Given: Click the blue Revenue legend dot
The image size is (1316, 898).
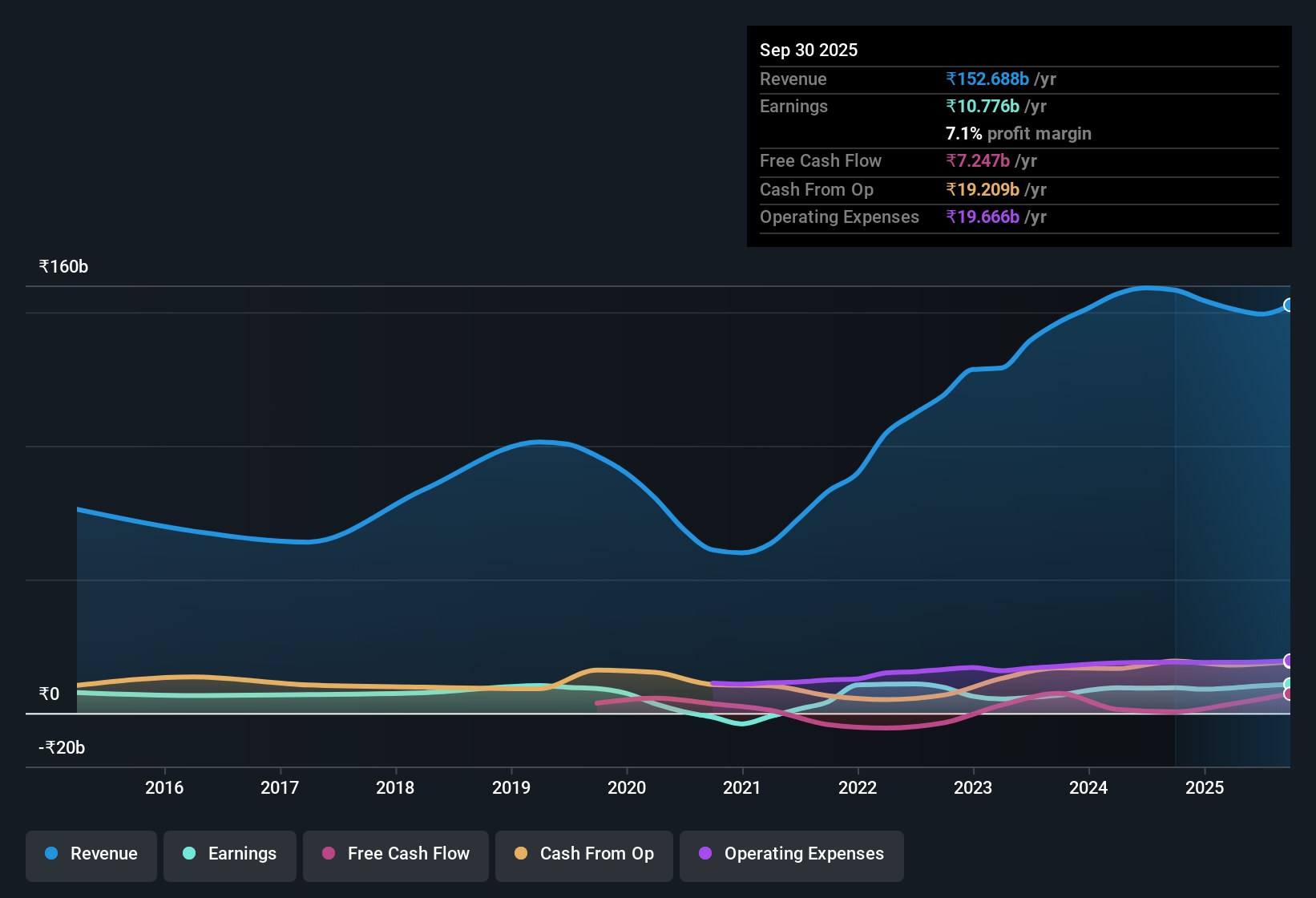Looking at the screenshot, I should point(50,854).
